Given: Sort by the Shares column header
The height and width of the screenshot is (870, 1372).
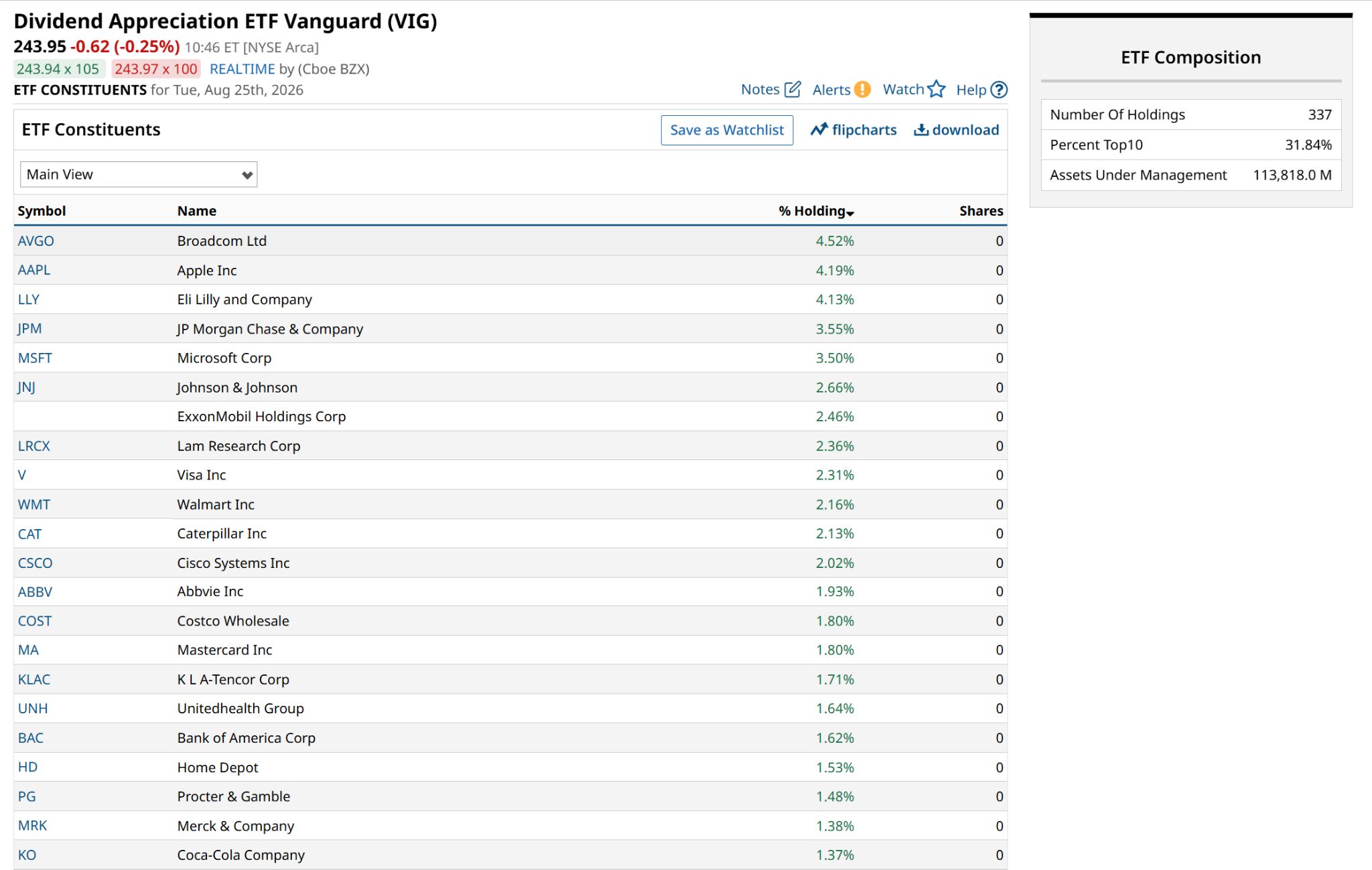Looking at the screenshot, I should tap(981, 211).
